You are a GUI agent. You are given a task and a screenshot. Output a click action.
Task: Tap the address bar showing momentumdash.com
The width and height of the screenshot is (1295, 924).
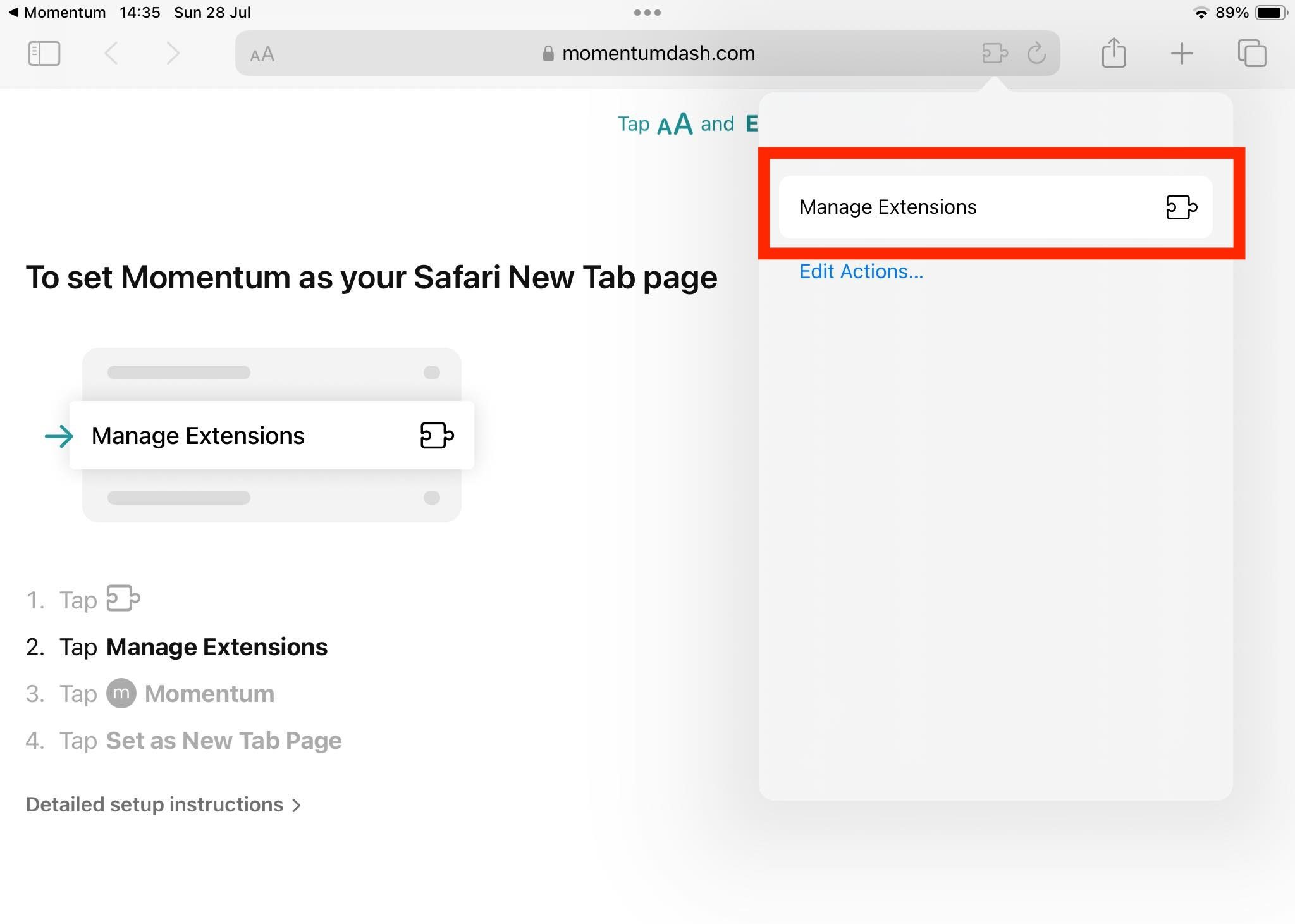[658, 53]
